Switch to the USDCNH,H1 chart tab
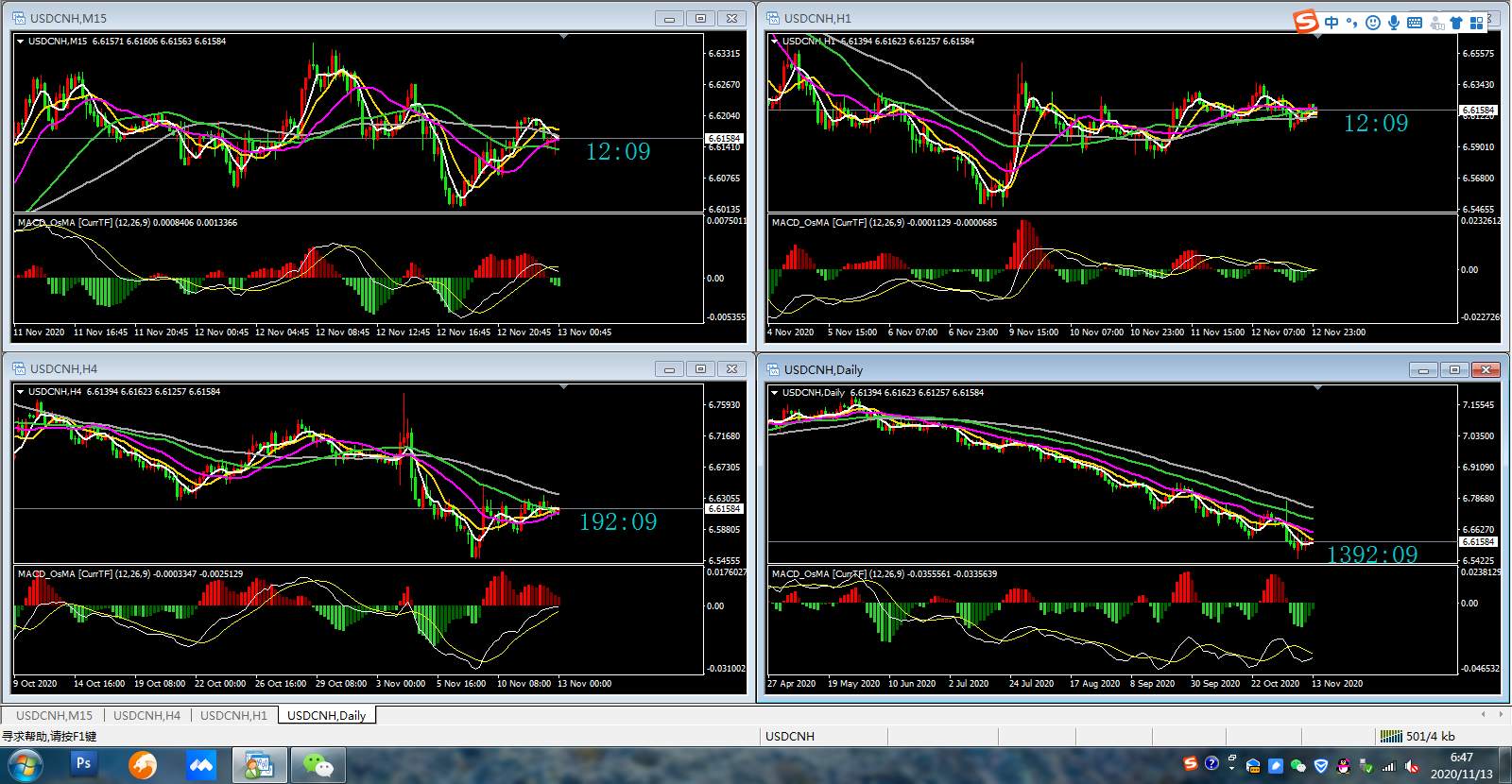Screen dimensions: 1512x784 (233, 715)
